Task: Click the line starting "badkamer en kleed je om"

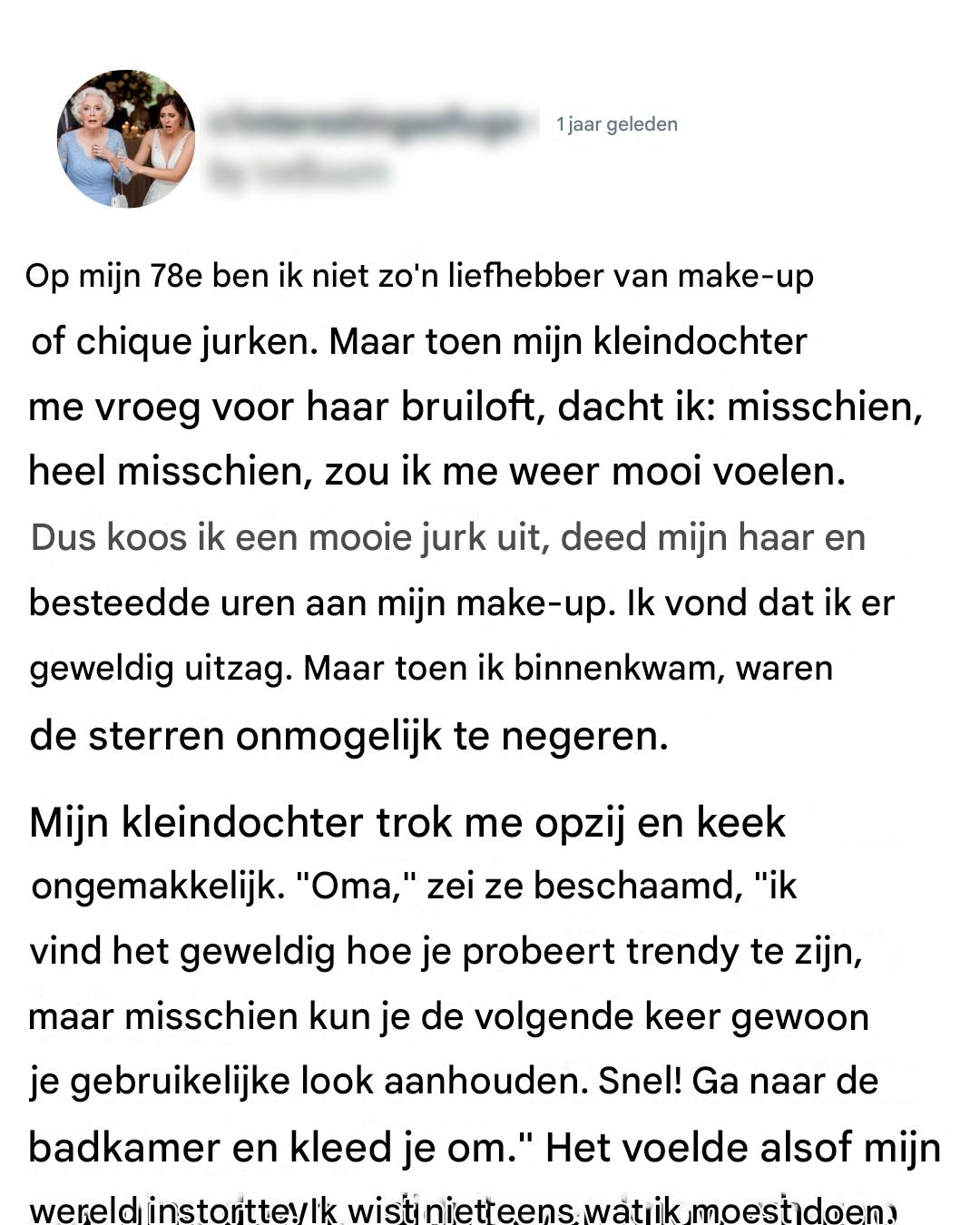Action: (485, 1148)
